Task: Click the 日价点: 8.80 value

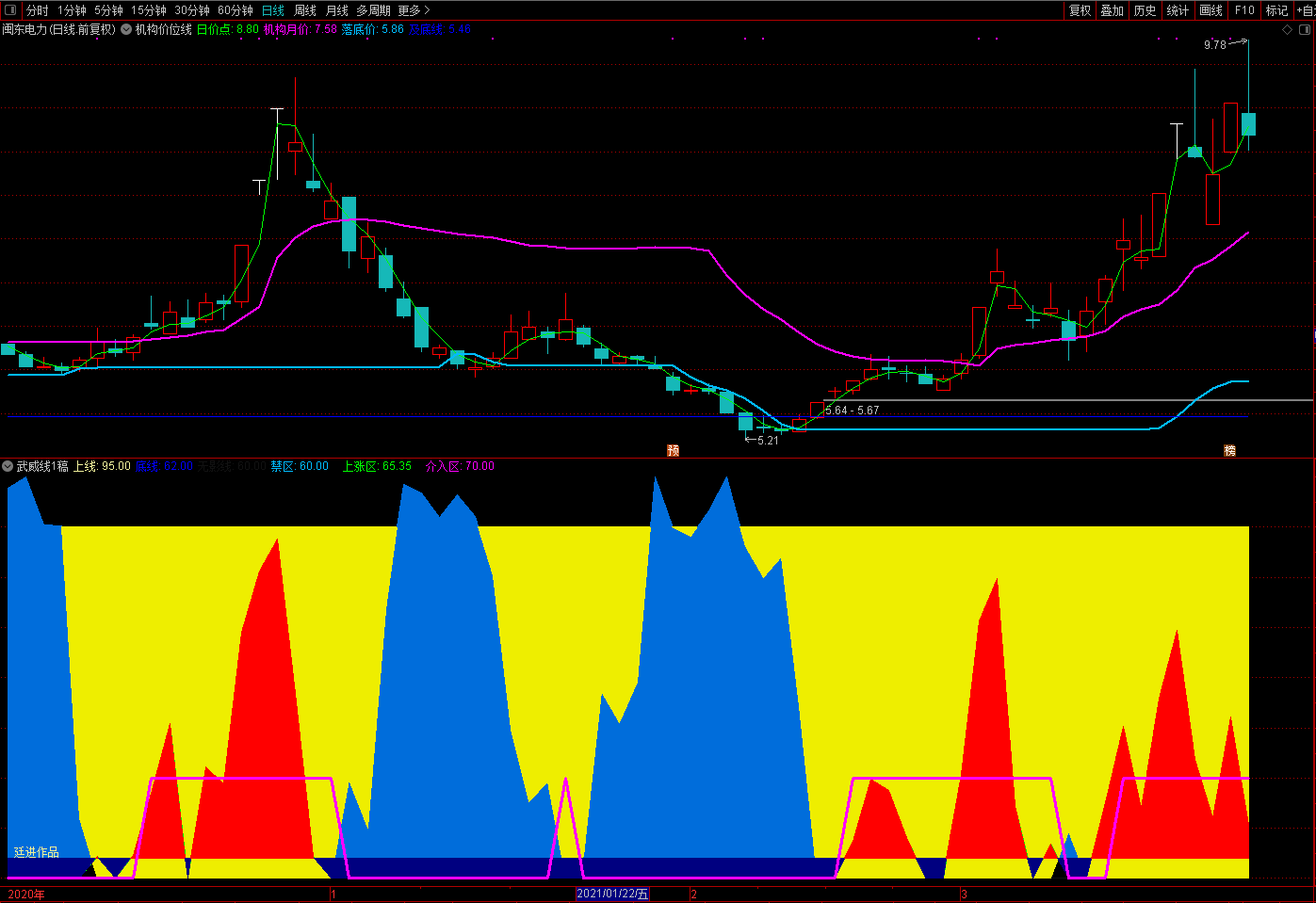Action: pos(227,29)
